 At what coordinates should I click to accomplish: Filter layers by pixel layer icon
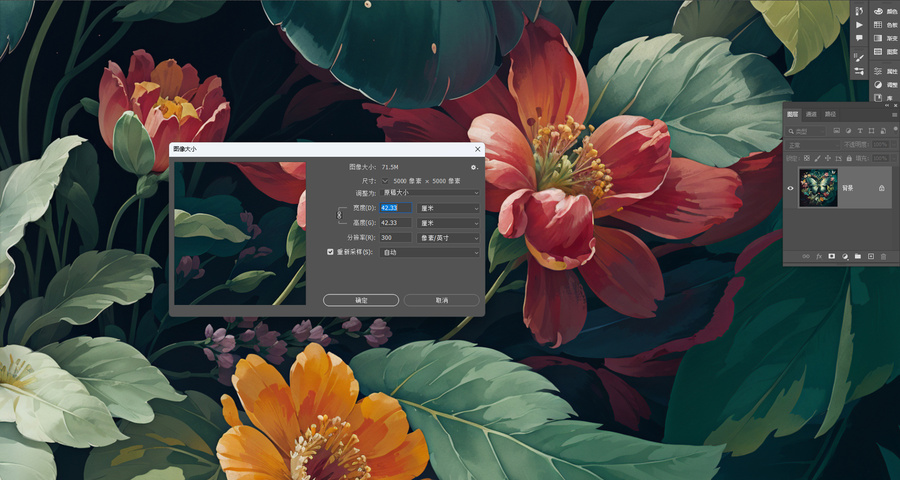point(837,131)
